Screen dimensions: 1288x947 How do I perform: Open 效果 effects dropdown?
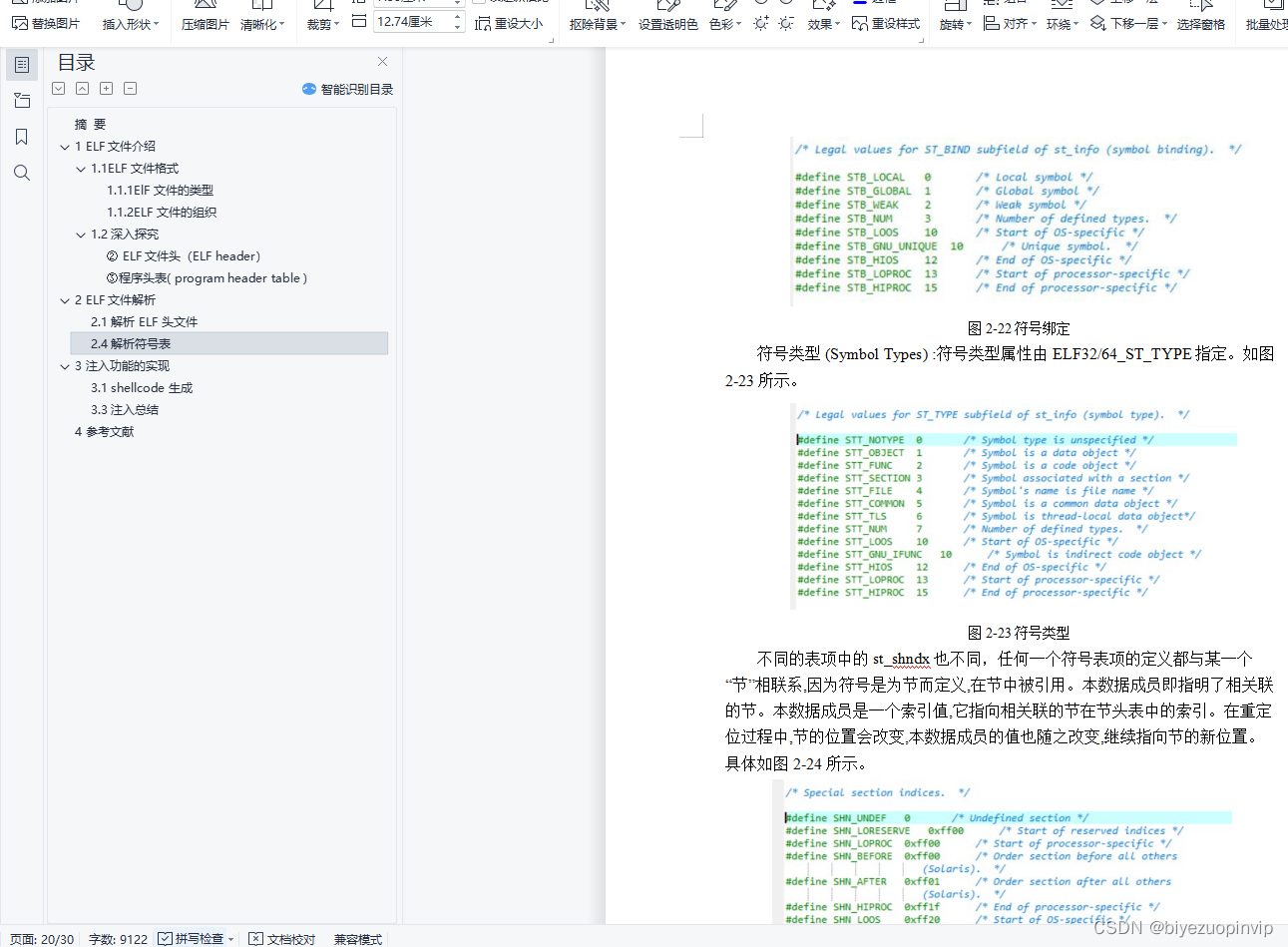(824, 24)
